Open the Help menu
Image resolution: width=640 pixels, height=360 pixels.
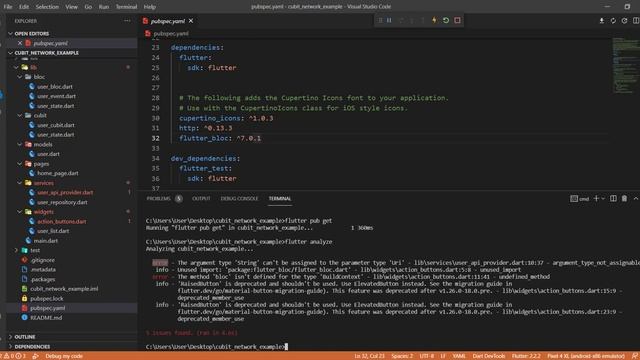pos(149,7)
